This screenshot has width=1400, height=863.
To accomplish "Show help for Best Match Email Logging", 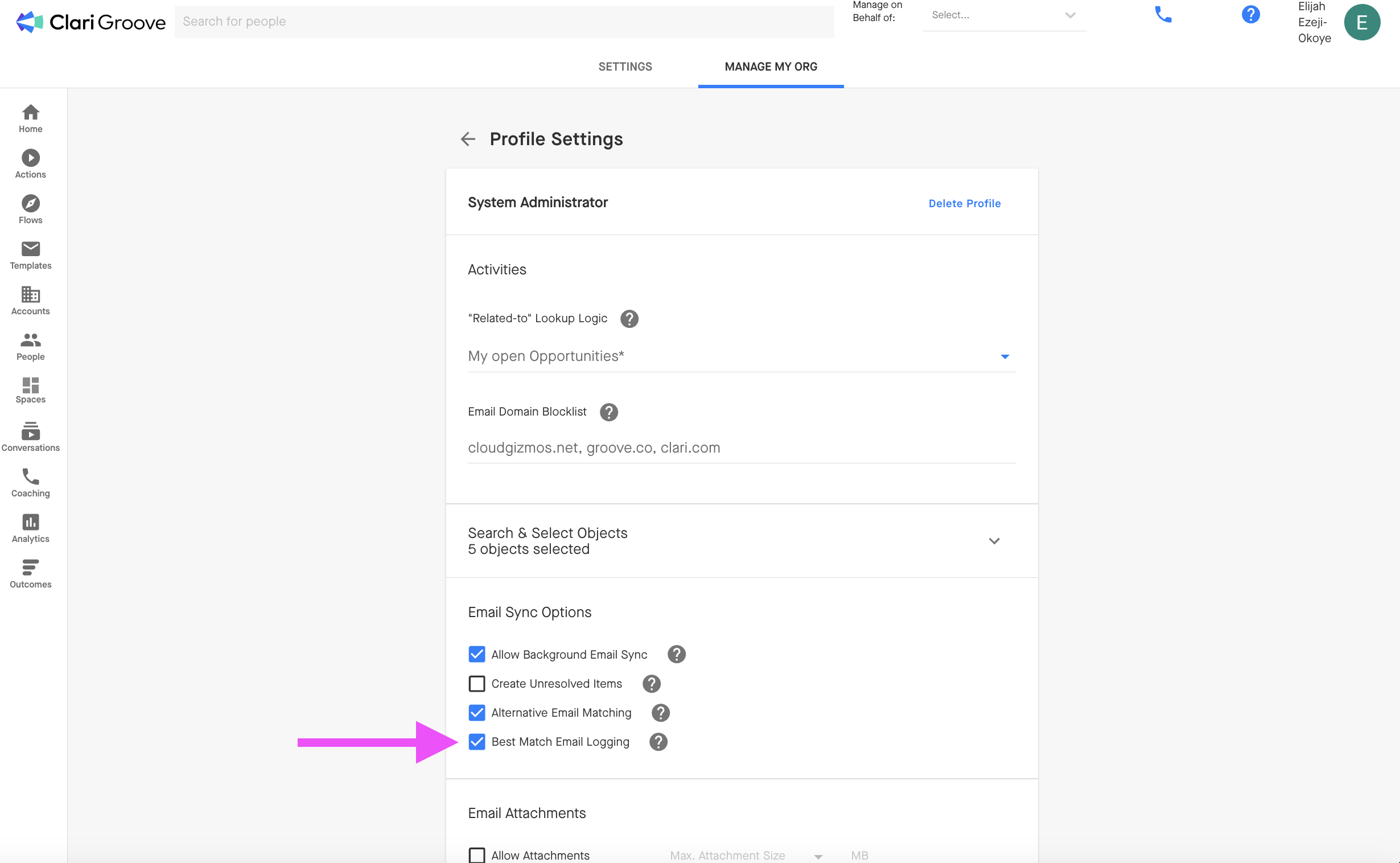I will (x=658, y=742).
